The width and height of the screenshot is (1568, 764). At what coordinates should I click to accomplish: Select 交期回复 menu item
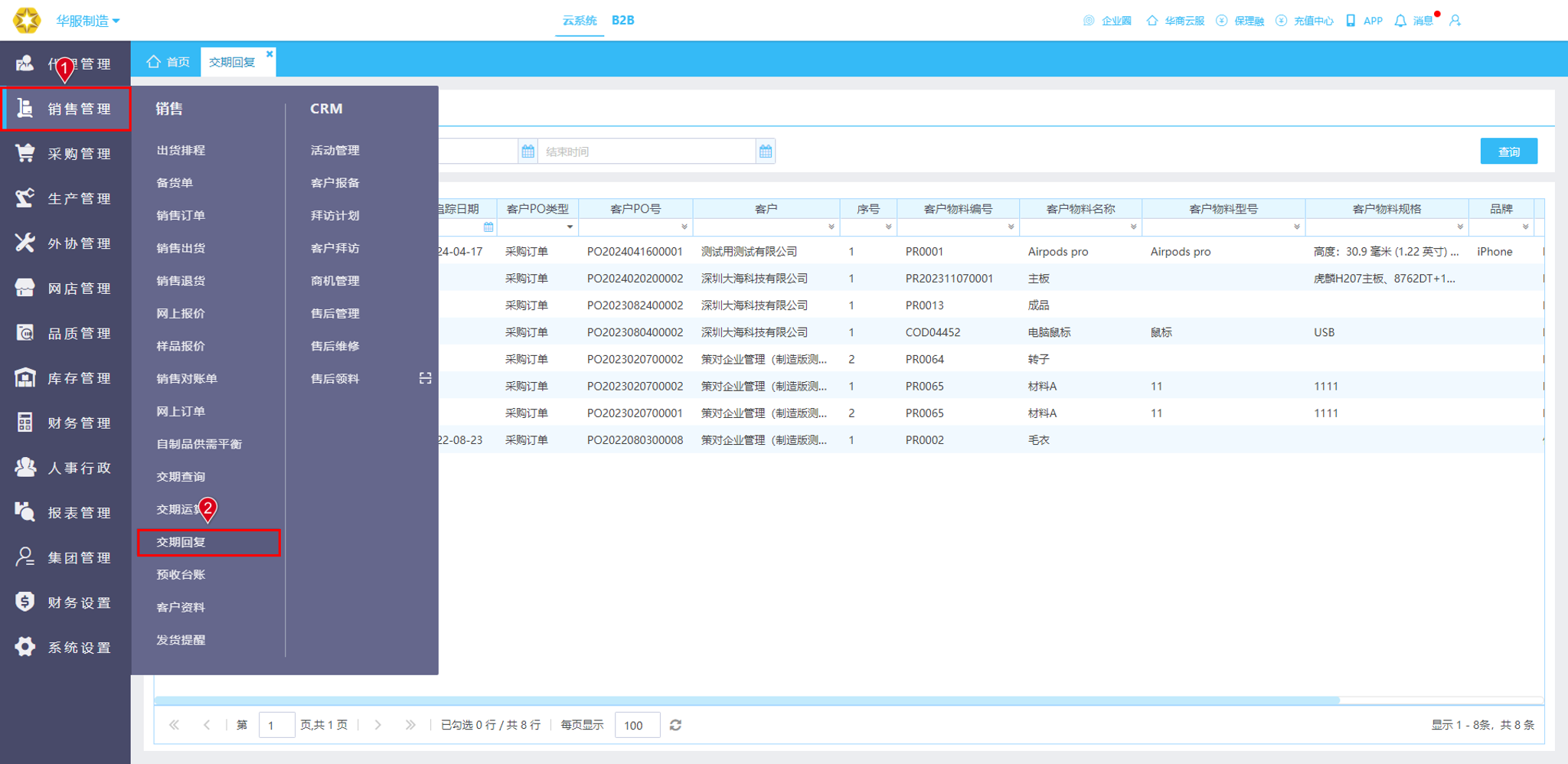pos(209,542)
